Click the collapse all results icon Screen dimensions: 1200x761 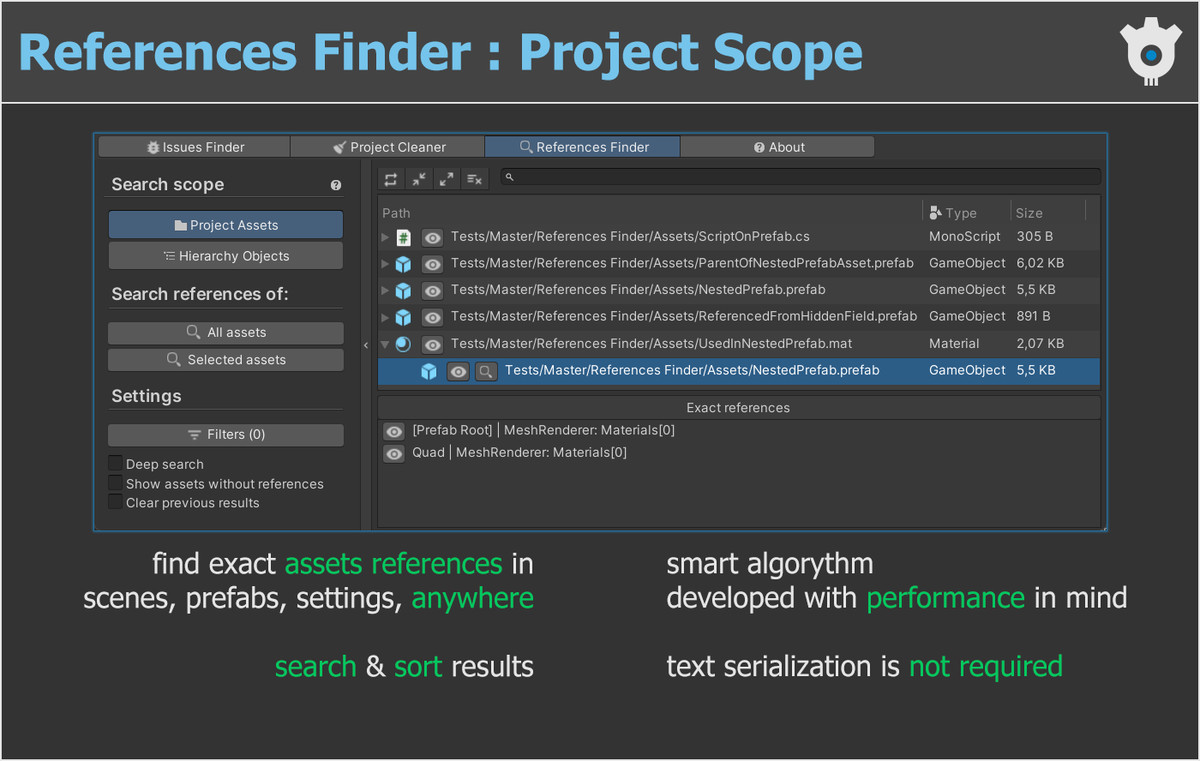coord(419,179)
